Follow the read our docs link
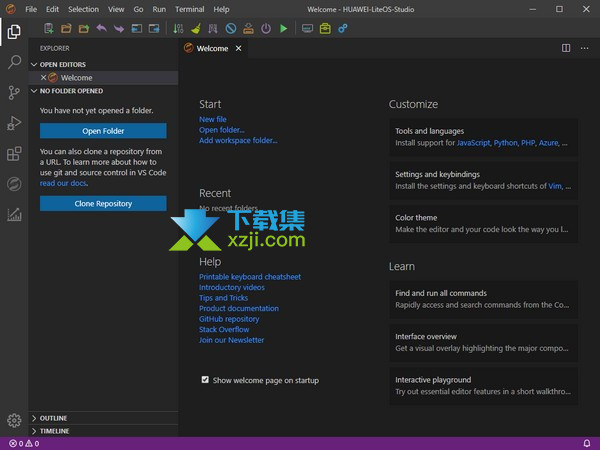The height and width of the screenshot is (450, 600). 63,183
